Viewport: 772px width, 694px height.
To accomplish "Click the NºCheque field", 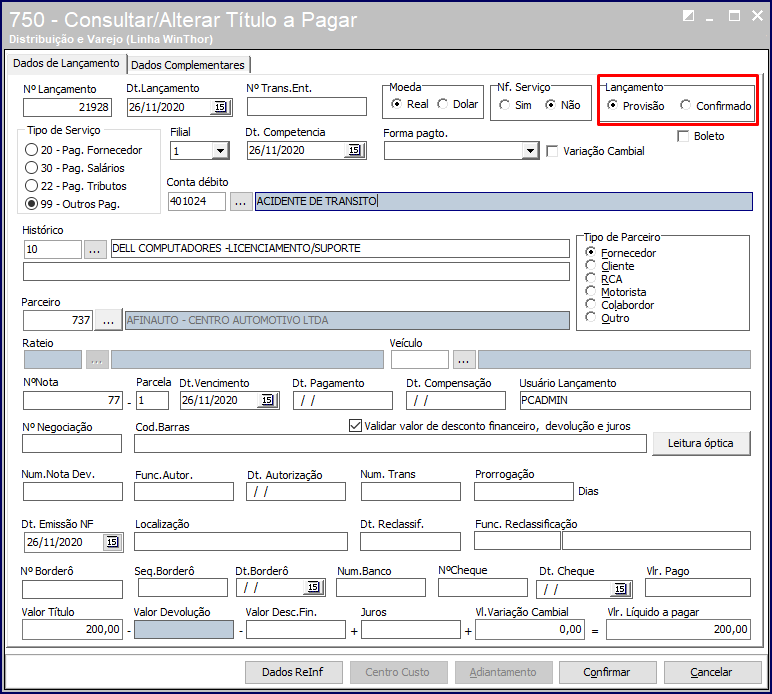I will (483, 588).
